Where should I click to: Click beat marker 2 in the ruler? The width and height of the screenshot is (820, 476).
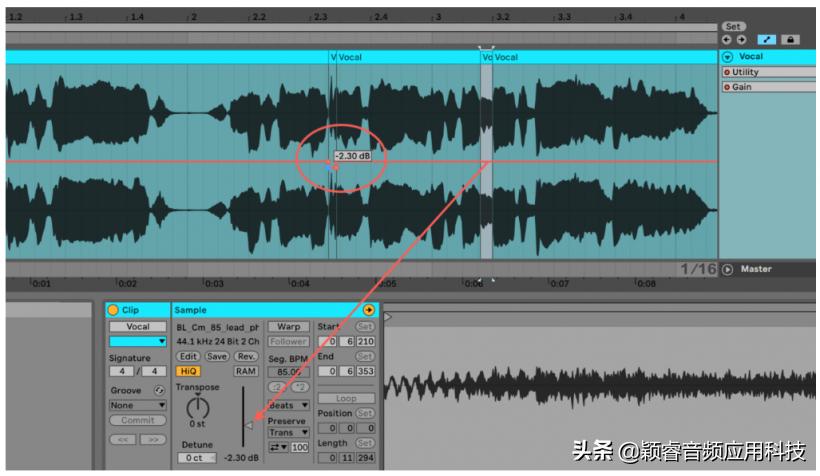[193, 17]
